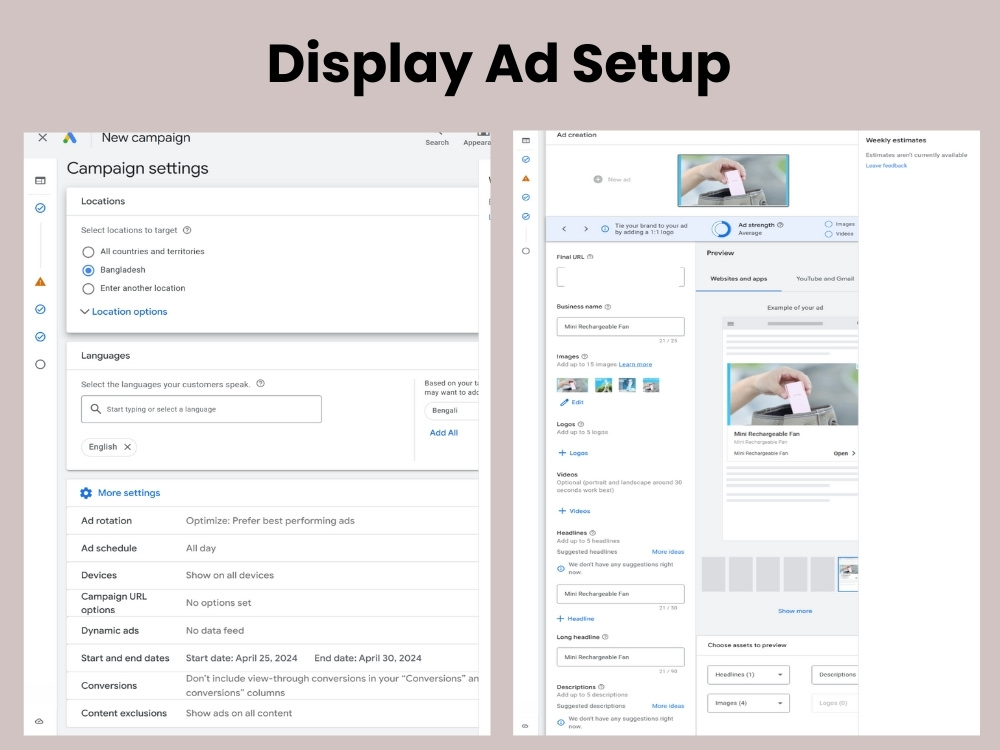Click Add All suggested languages
This screenshot has height=750, width=1000.
pos(444,432)
